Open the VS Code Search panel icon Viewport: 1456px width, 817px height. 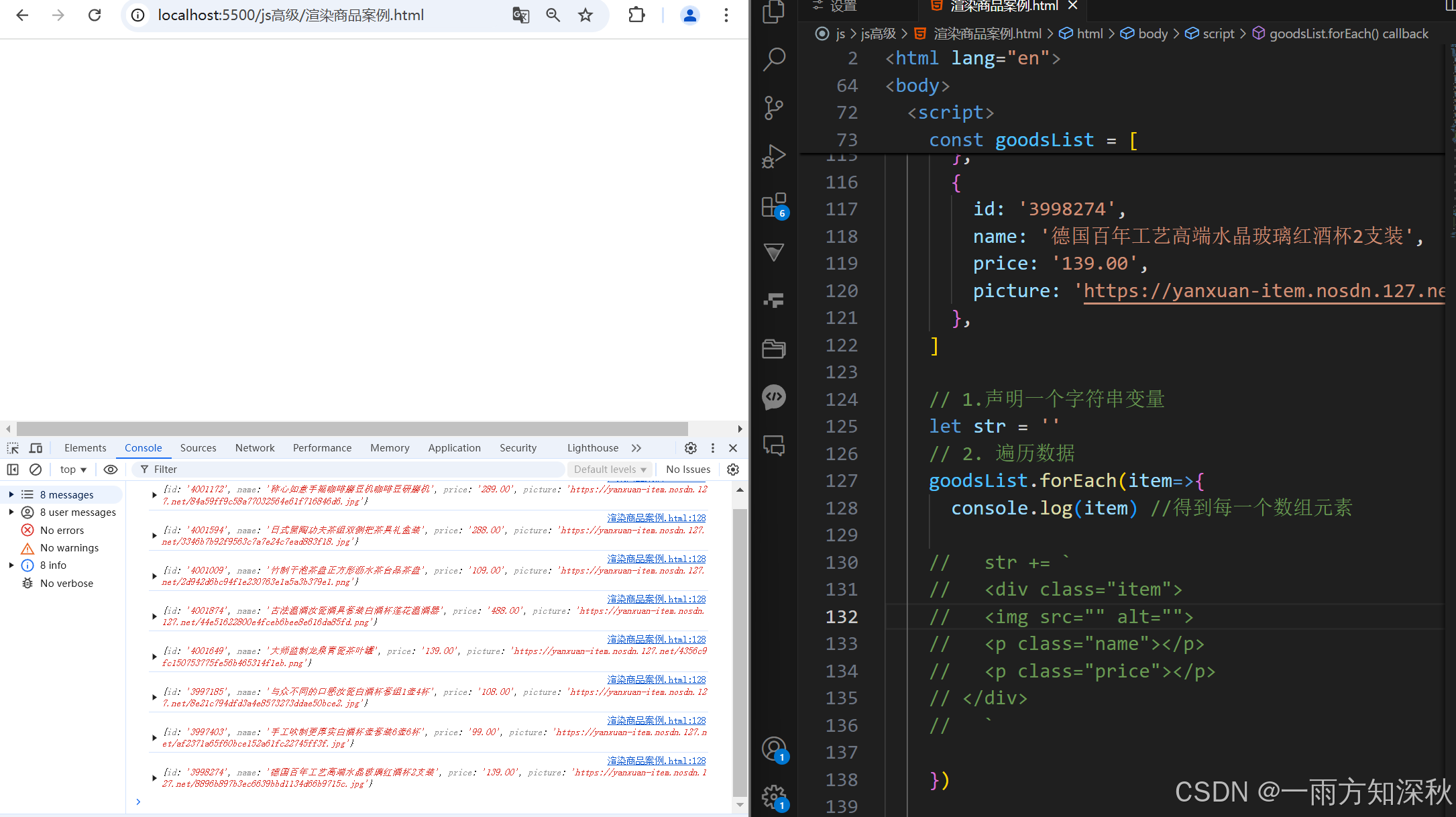tap(774, 59)
